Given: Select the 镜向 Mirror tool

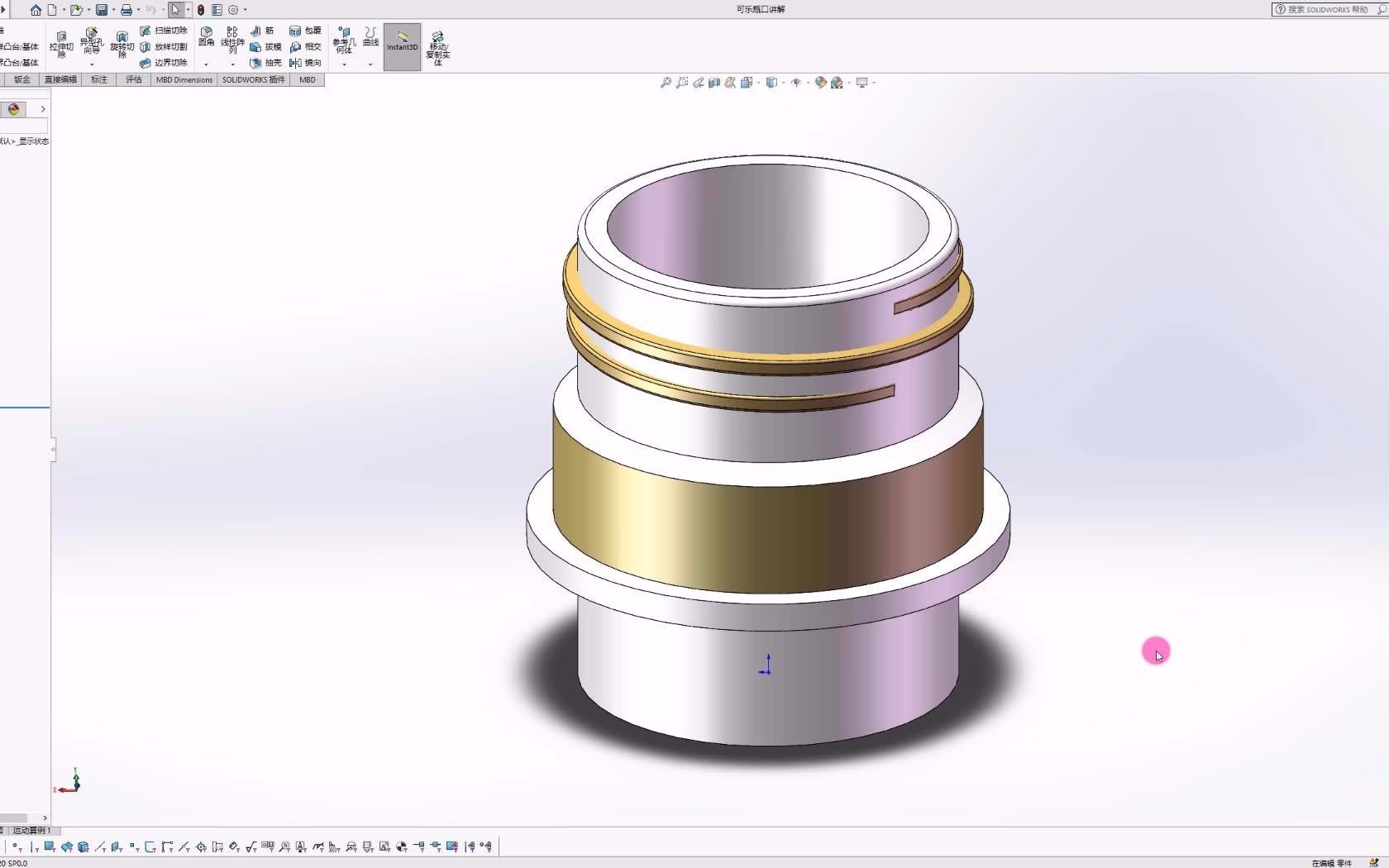Looking at the screenshot, I should tap(307, 63).
